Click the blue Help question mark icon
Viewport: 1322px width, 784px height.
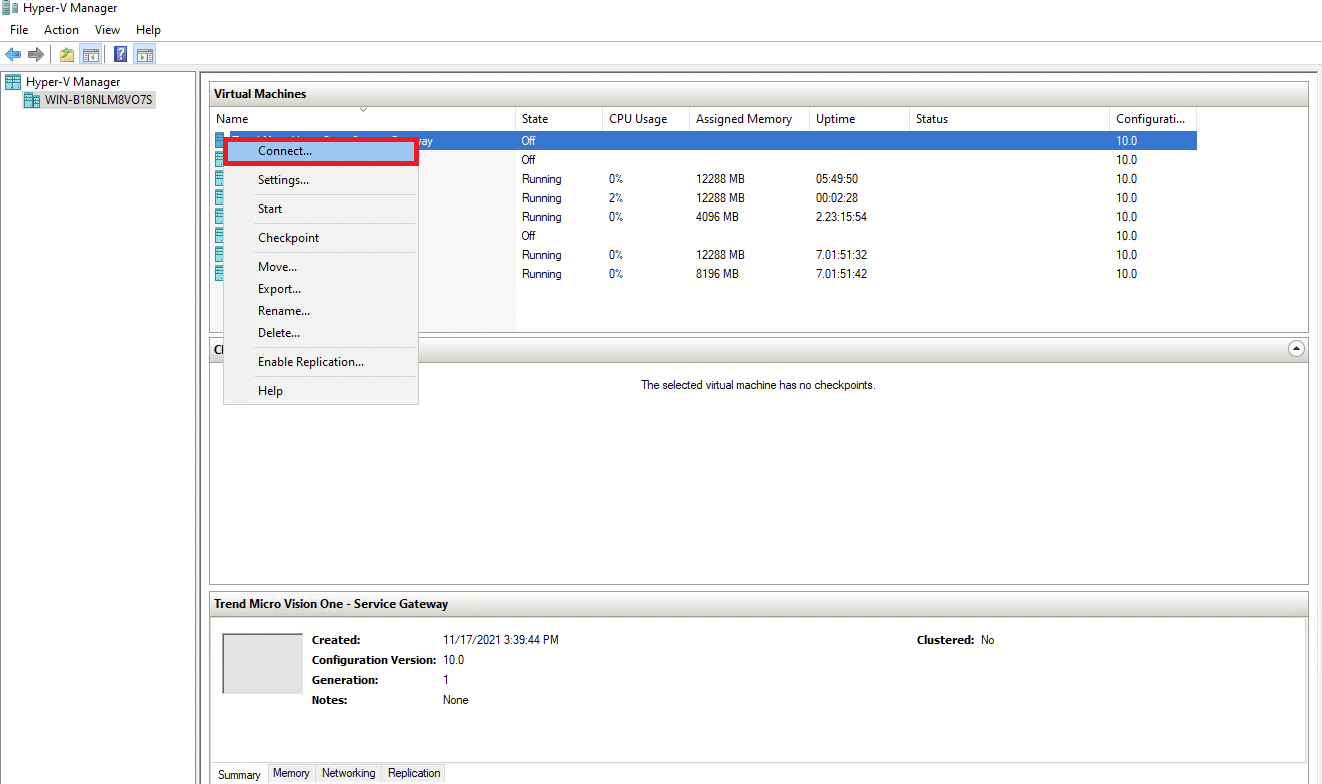[x=121, y=54]
